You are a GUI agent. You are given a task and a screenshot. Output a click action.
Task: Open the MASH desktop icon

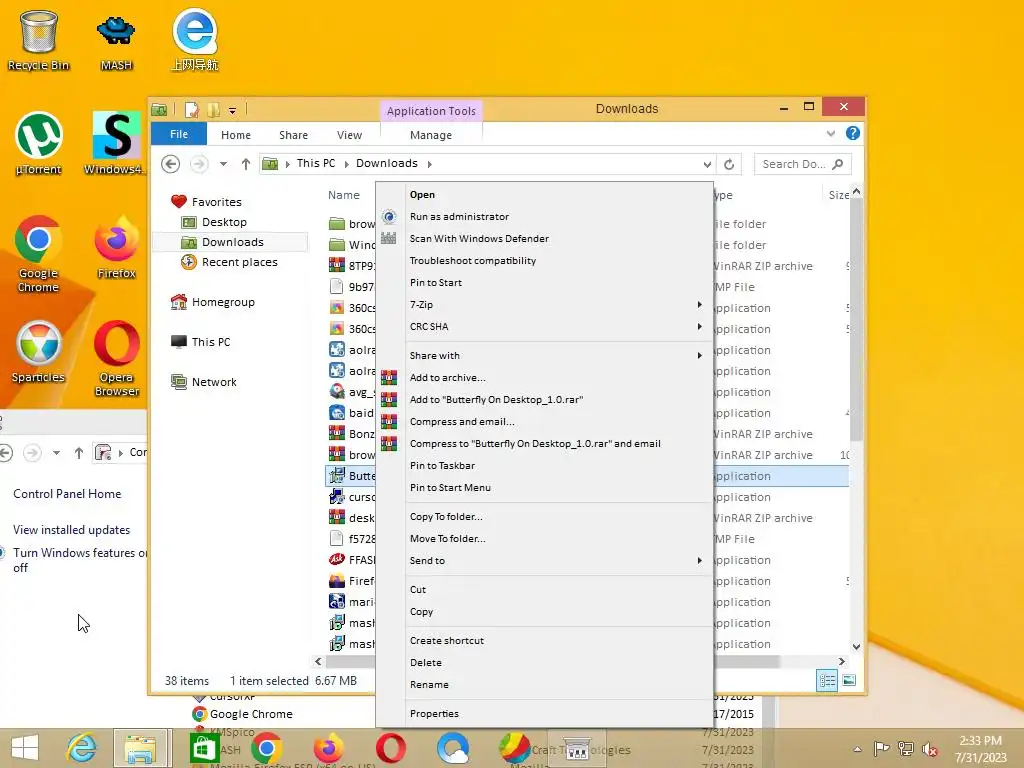116,40
